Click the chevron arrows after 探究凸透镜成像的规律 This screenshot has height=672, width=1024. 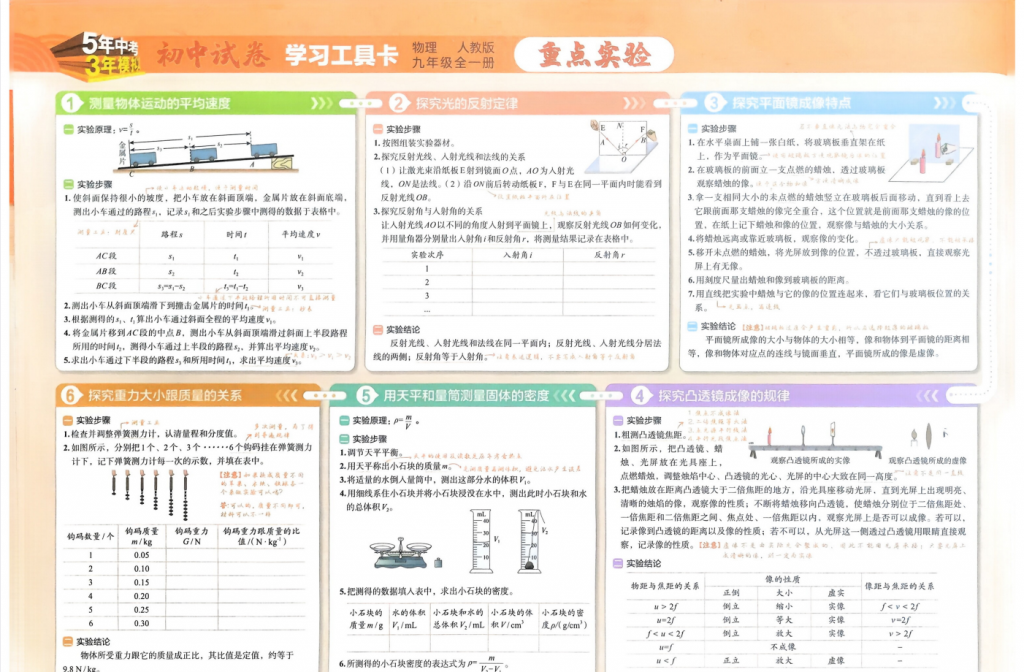coord(927,395)
